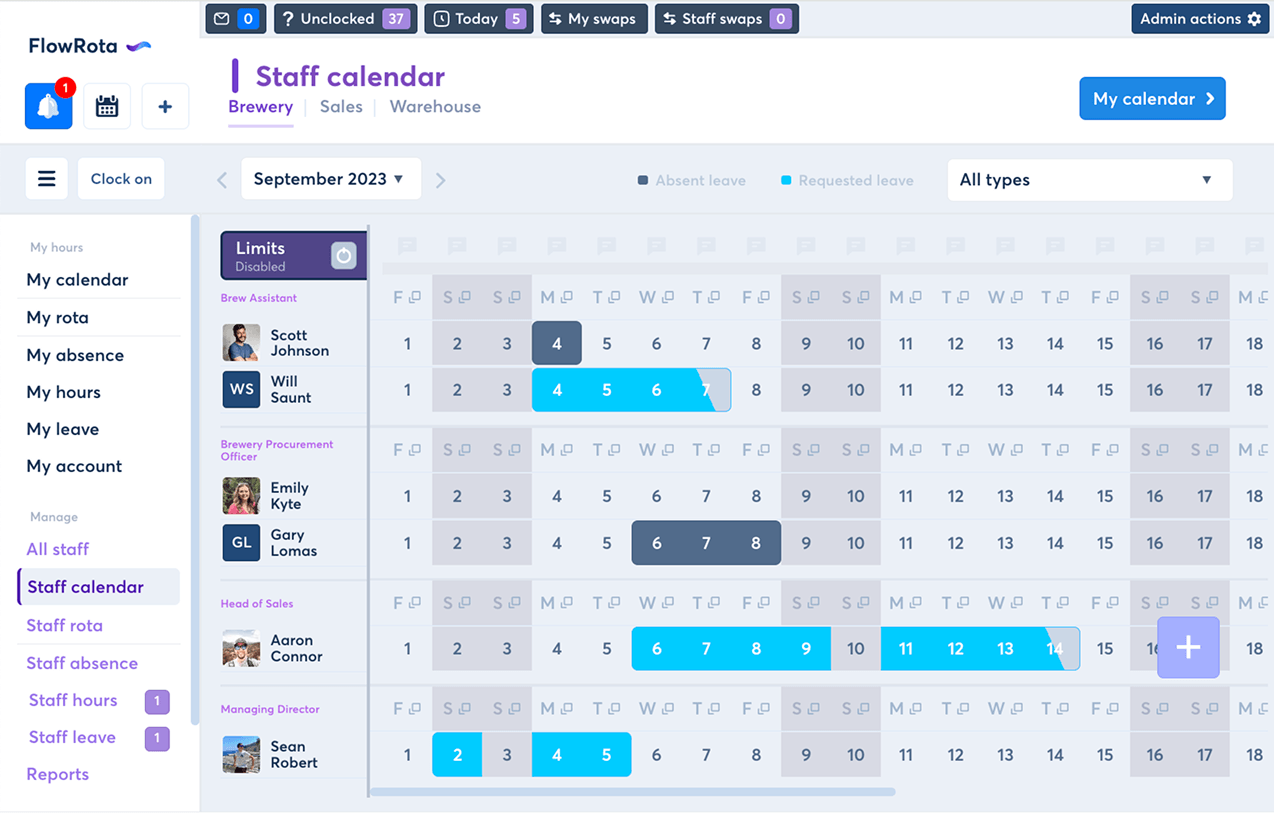Open Staff swaps counter

tap(727, 19)
